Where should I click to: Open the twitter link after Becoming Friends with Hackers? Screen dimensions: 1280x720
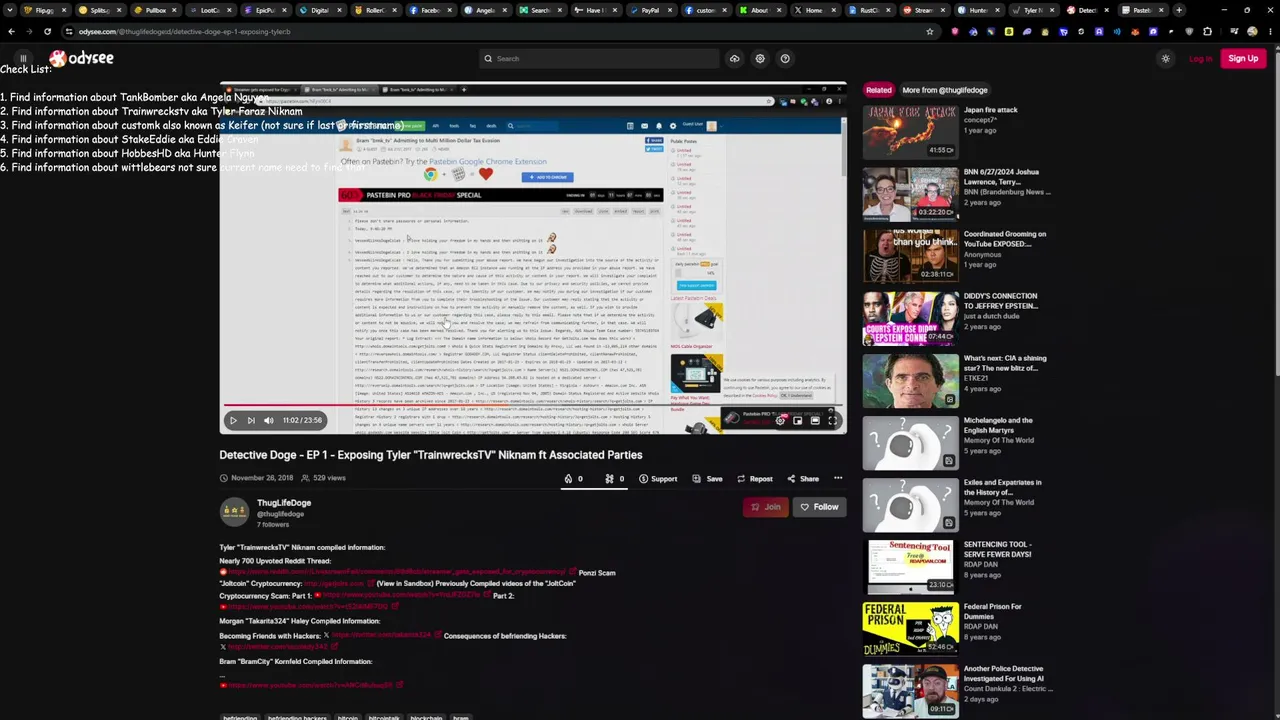click(381, 636)
